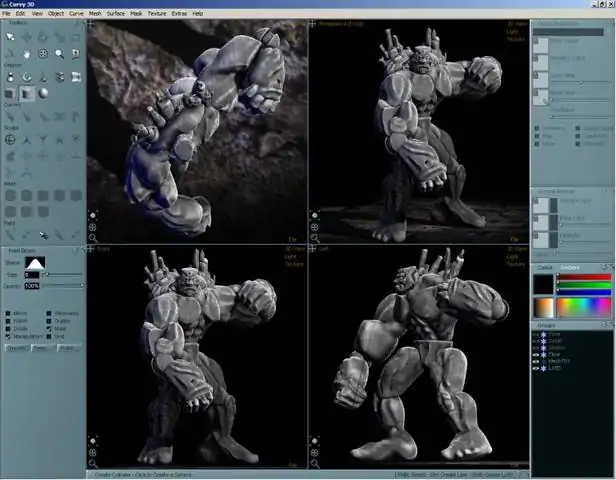Choose the selected cylinder primitive icon
This screenshot has width=616, height=480.
(x=27, y=93)
